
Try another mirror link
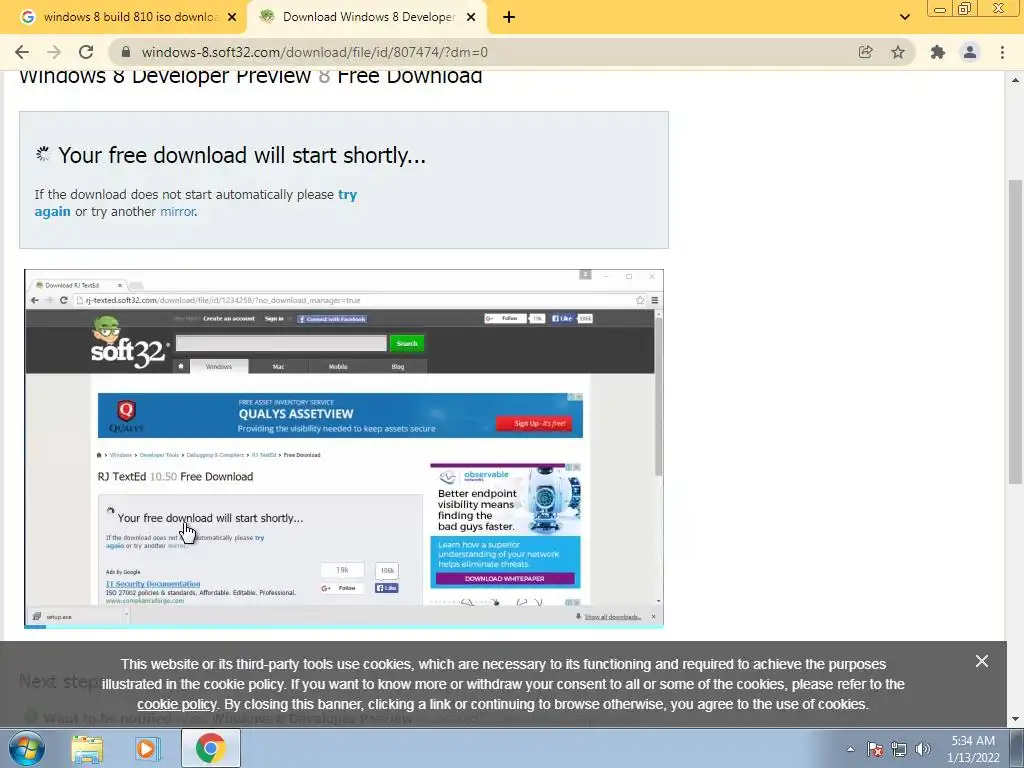(178, 212)
